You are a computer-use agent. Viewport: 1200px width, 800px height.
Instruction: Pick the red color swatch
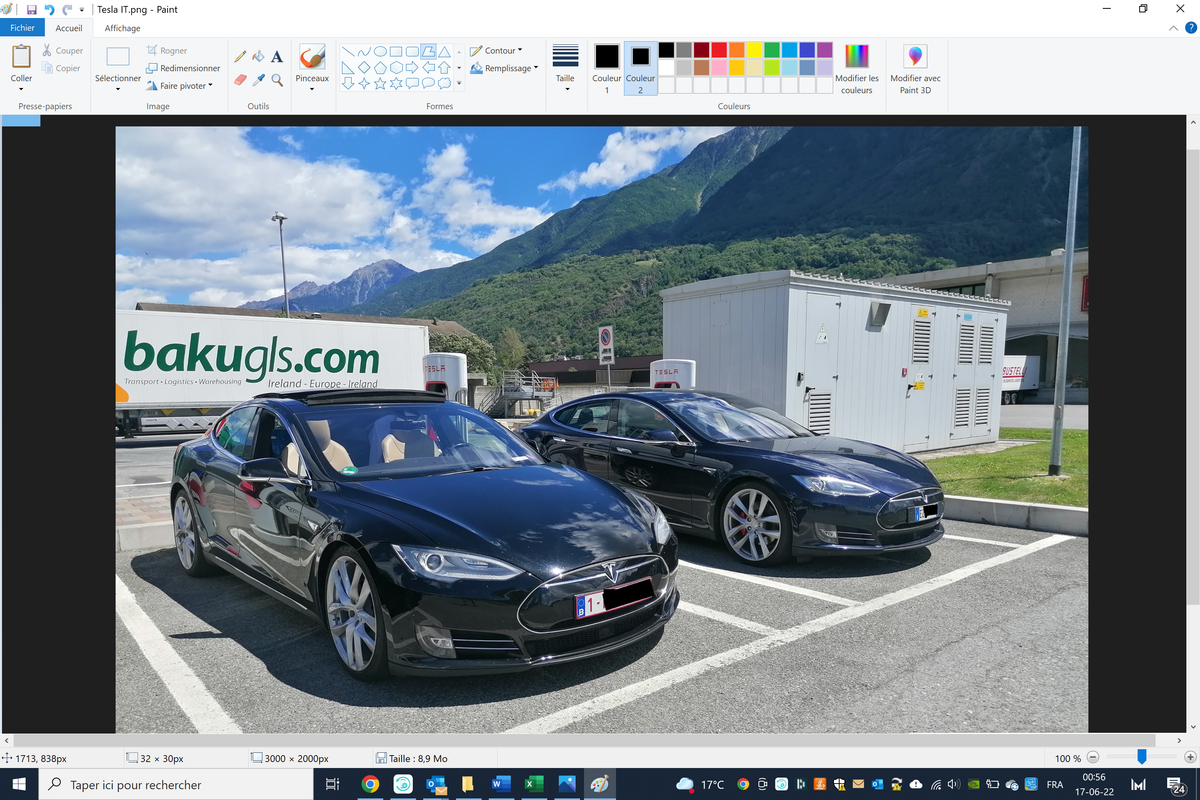(719, 50)
